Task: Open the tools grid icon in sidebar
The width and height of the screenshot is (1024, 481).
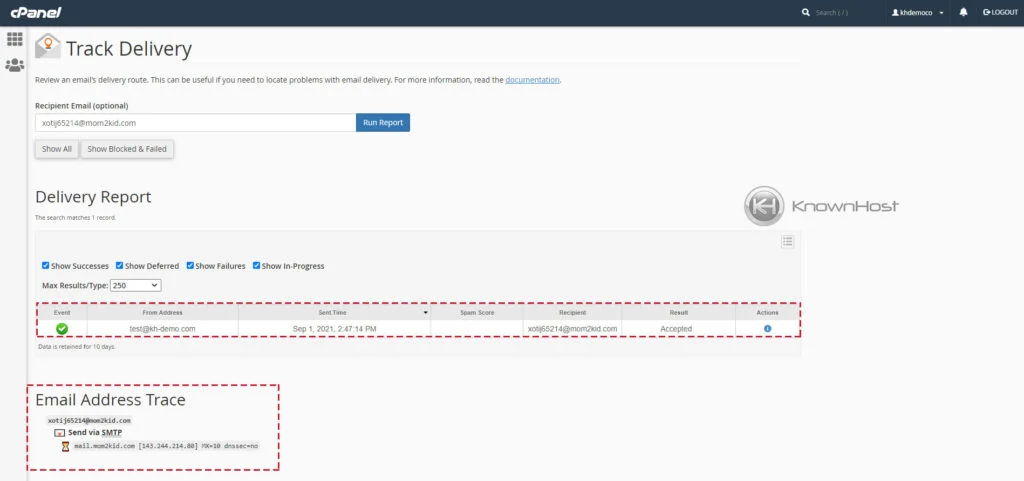Action: [x=14, y=39]
